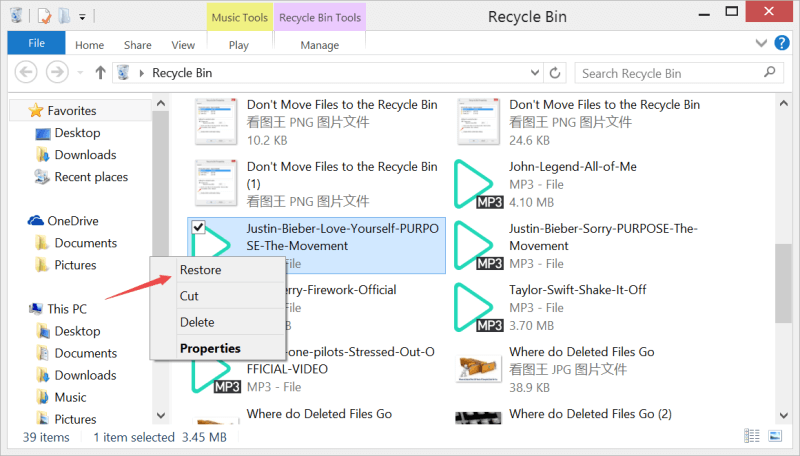
Task: Click the Properties quick access toolbar icon
Action: pos(44,16)
